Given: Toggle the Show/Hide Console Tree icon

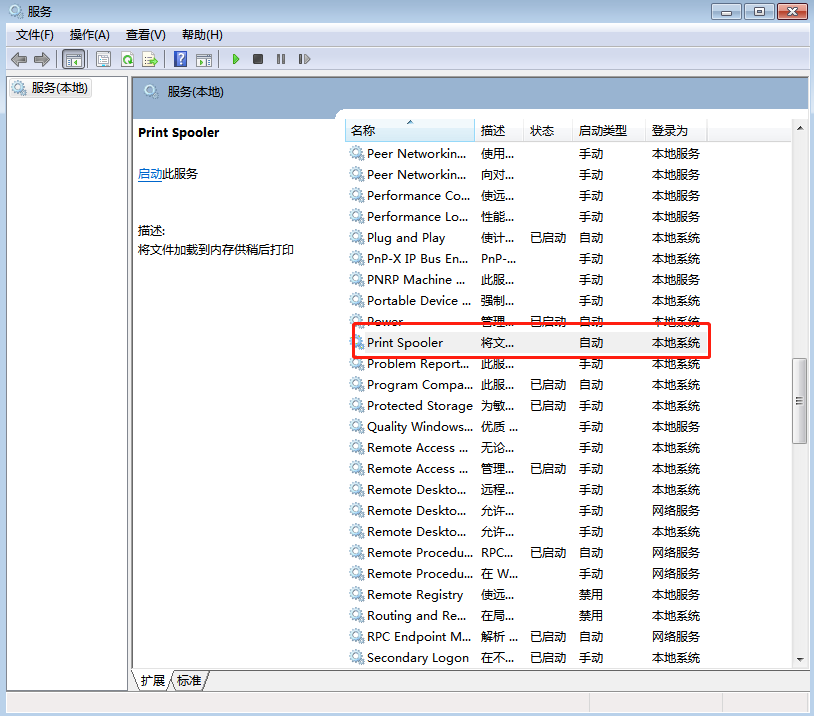Looking at the screenshot, I should pyautogui.click(x=73, y=59).
